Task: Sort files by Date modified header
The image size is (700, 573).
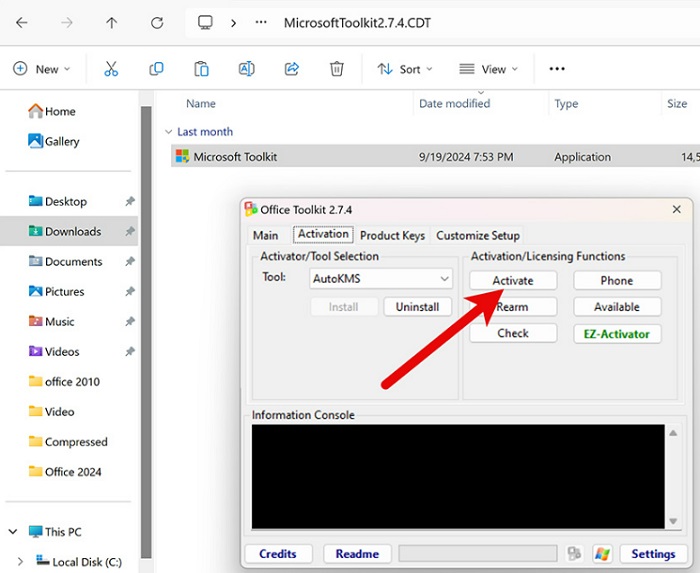Action: pos(454,104)
